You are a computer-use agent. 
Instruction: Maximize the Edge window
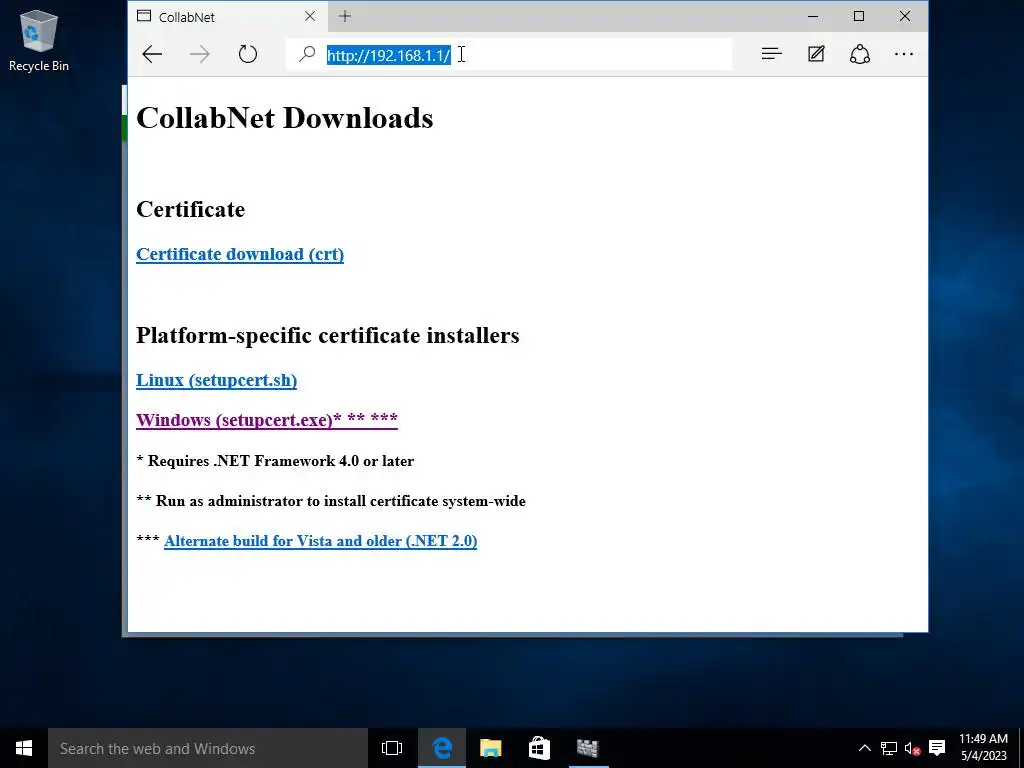click(859, 16)
